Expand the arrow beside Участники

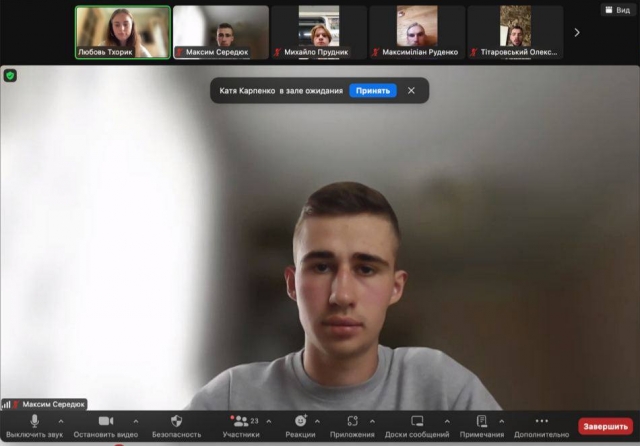pyautogui.click(x=269, y=421)
